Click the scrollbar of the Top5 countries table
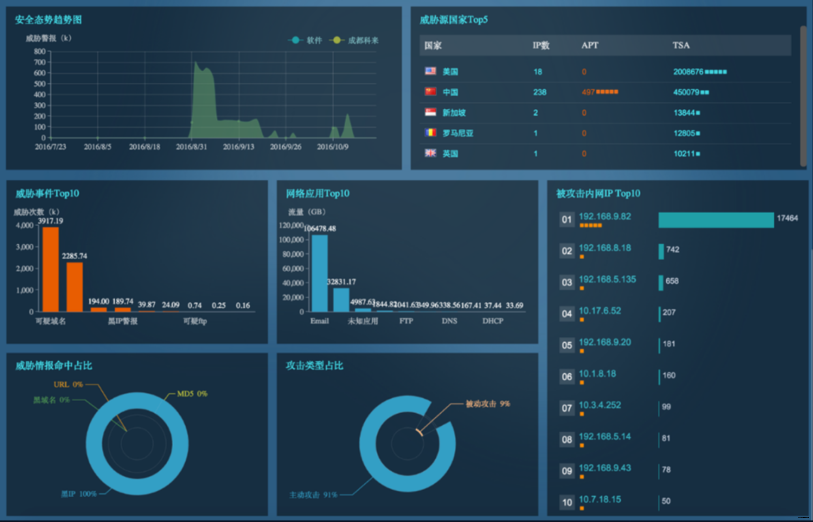 (803, 96)
